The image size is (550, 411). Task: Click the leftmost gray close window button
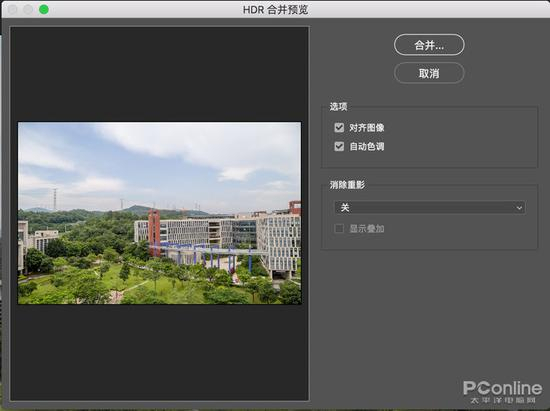point(13,9)
